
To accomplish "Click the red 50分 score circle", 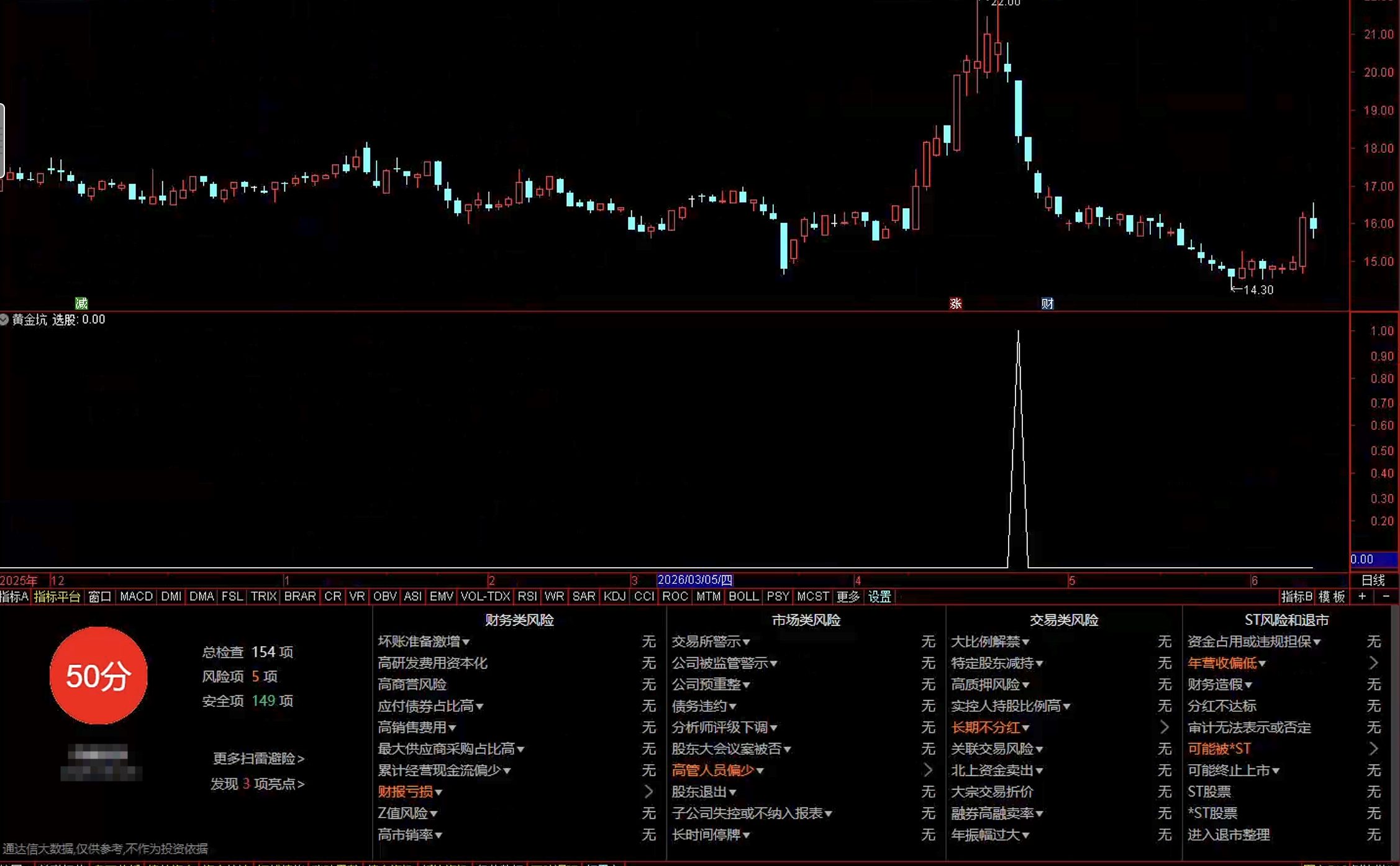I will [x=99, y=675].
